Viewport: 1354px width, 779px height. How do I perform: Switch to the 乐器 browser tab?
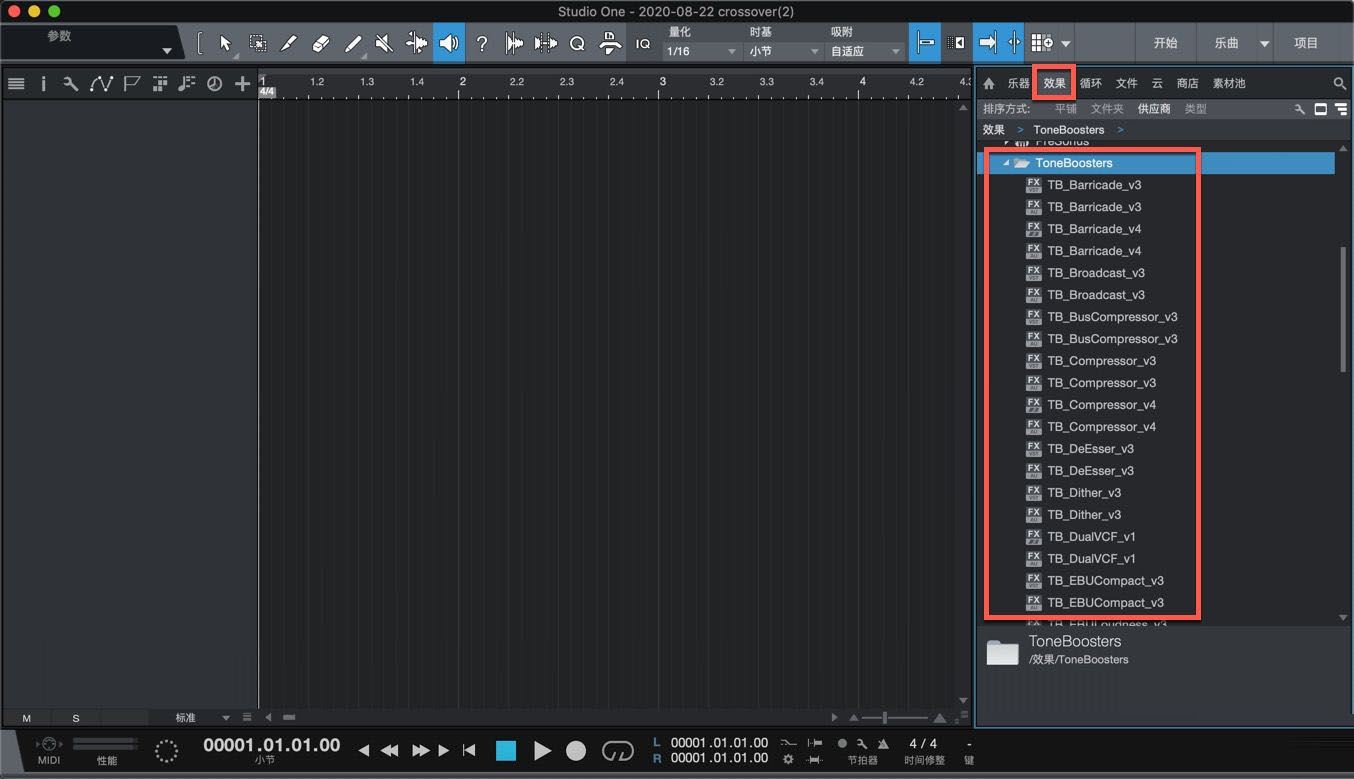coord(1018,84)
